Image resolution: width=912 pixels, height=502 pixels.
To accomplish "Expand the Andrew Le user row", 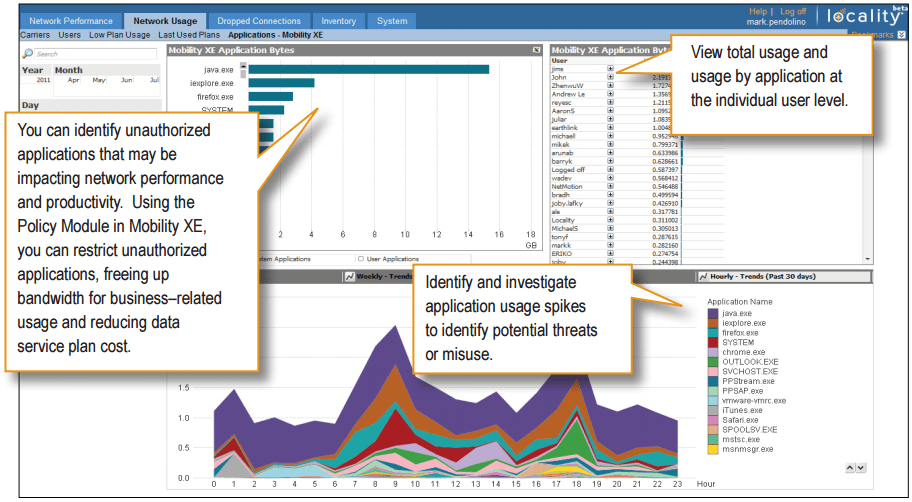I will coord(610,94).
